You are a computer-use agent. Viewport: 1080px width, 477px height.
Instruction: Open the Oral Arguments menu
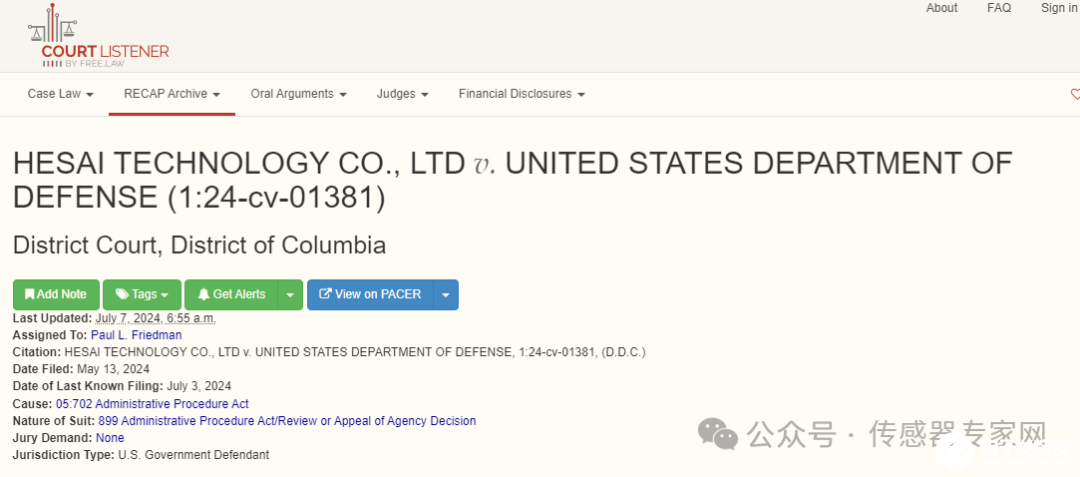point(298,94)
